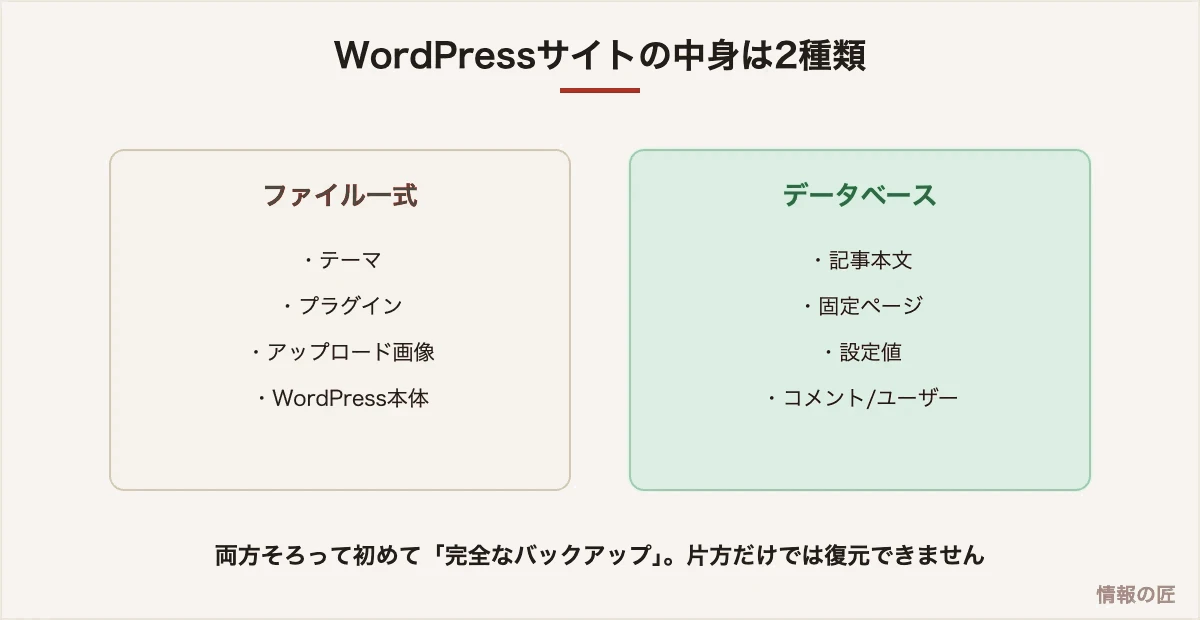
Task: Click the title 'WordPressサイトの中身は2種類'
Action: click(600, 55)
